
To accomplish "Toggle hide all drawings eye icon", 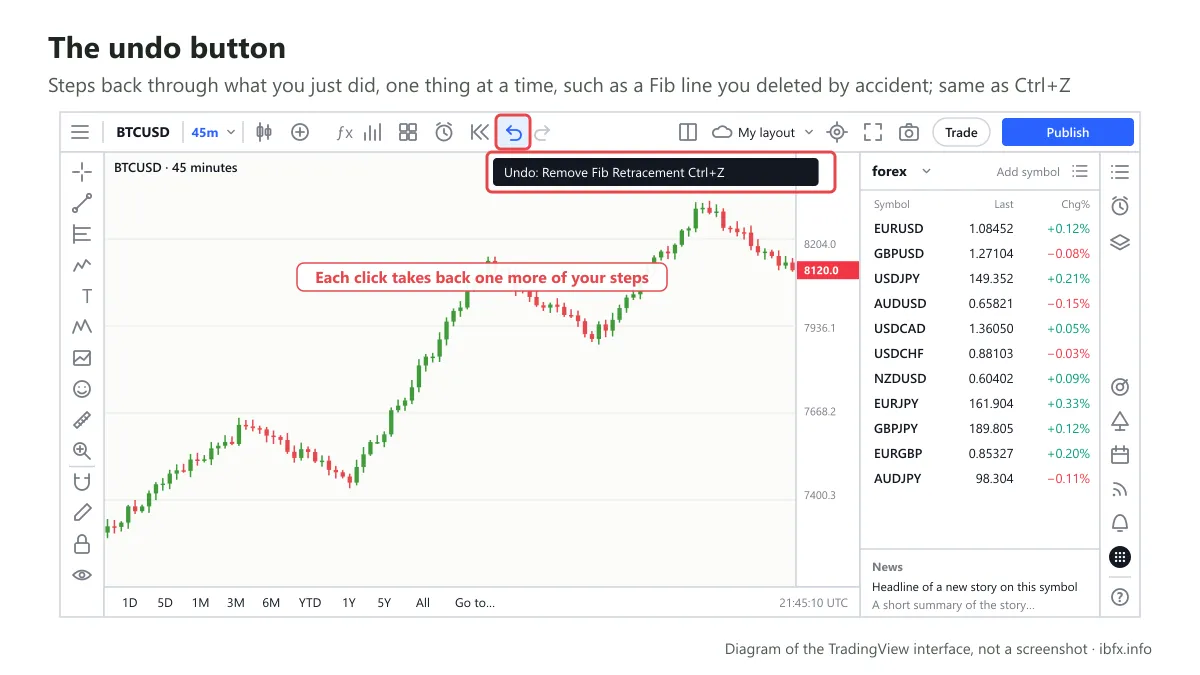I will tap(82, 575).
